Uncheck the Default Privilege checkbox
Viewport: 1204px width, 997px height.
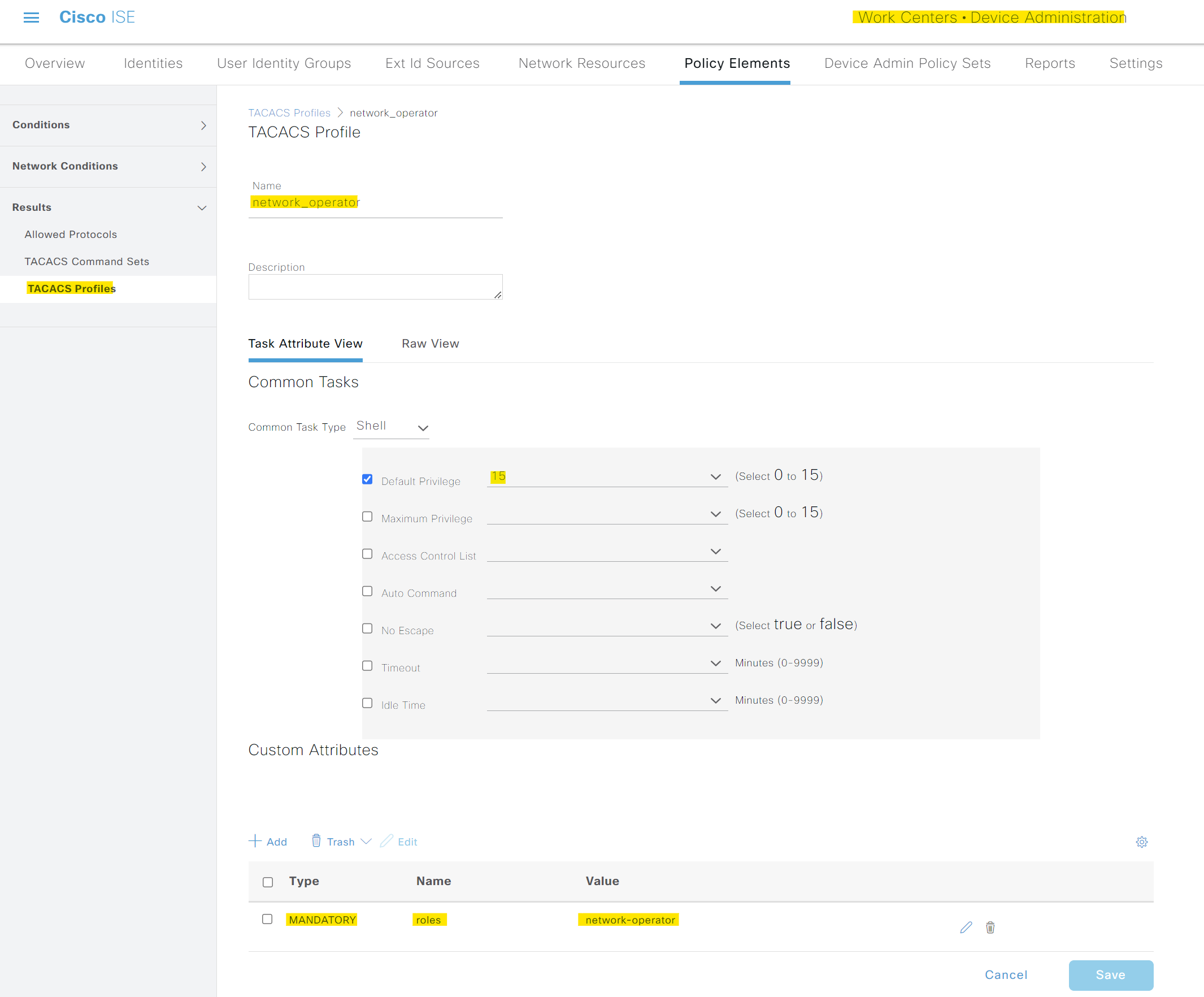tap(367, 479)
